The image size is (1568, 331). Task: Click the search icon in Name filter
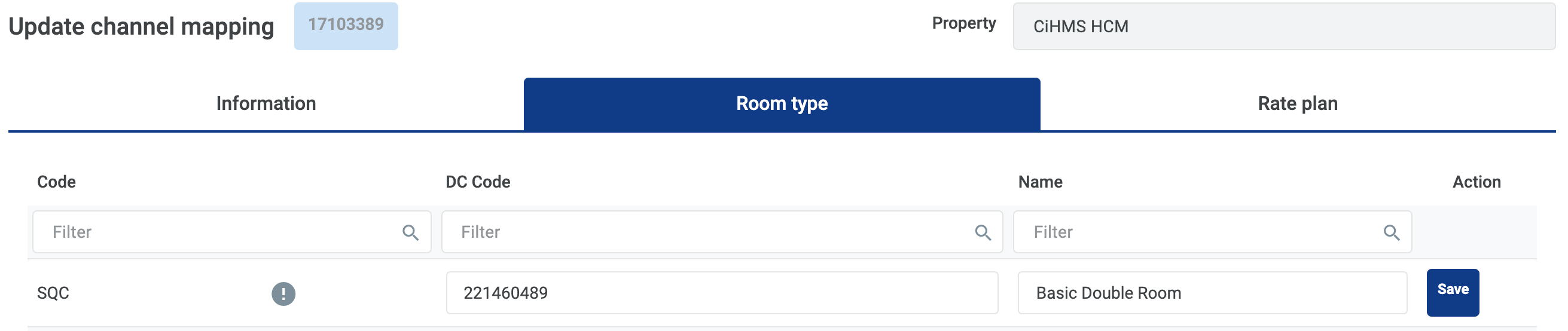click(x=1391, y=232)
